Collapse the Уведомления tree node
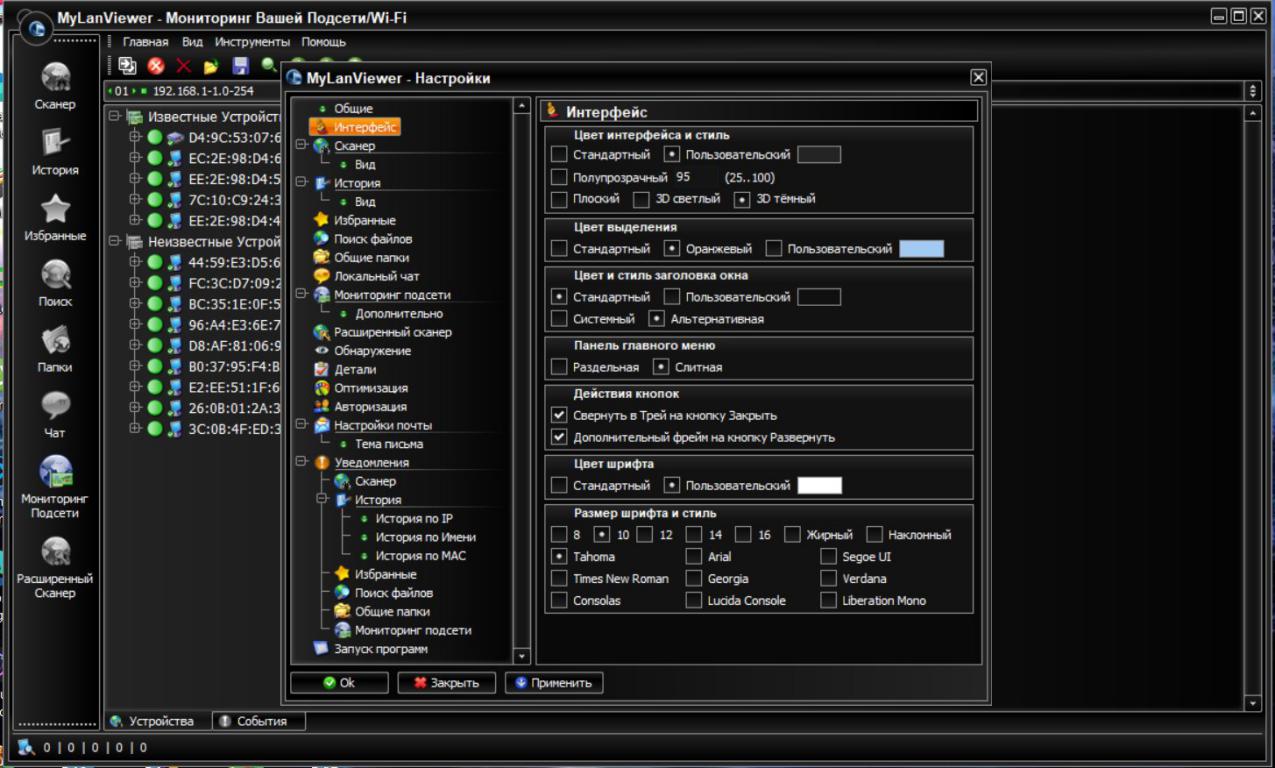The image size is (1275, 768). coord(301,463)
